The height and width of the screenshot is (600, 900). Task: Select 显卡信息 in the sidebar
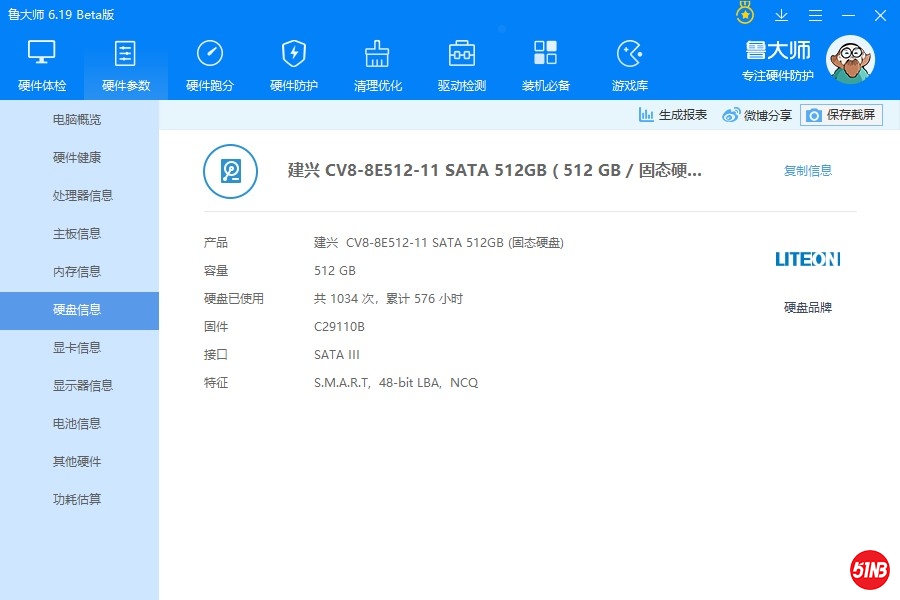click(x=77, y=348)
